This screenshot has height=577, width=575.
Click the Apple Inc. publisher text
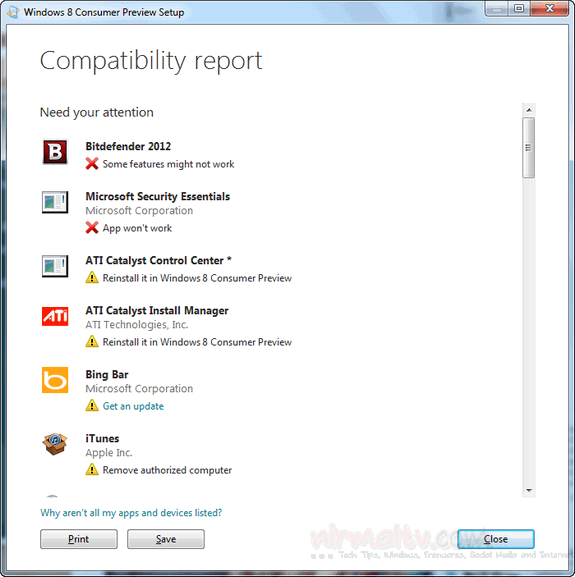pyautogui.click(x=109, y=453)
